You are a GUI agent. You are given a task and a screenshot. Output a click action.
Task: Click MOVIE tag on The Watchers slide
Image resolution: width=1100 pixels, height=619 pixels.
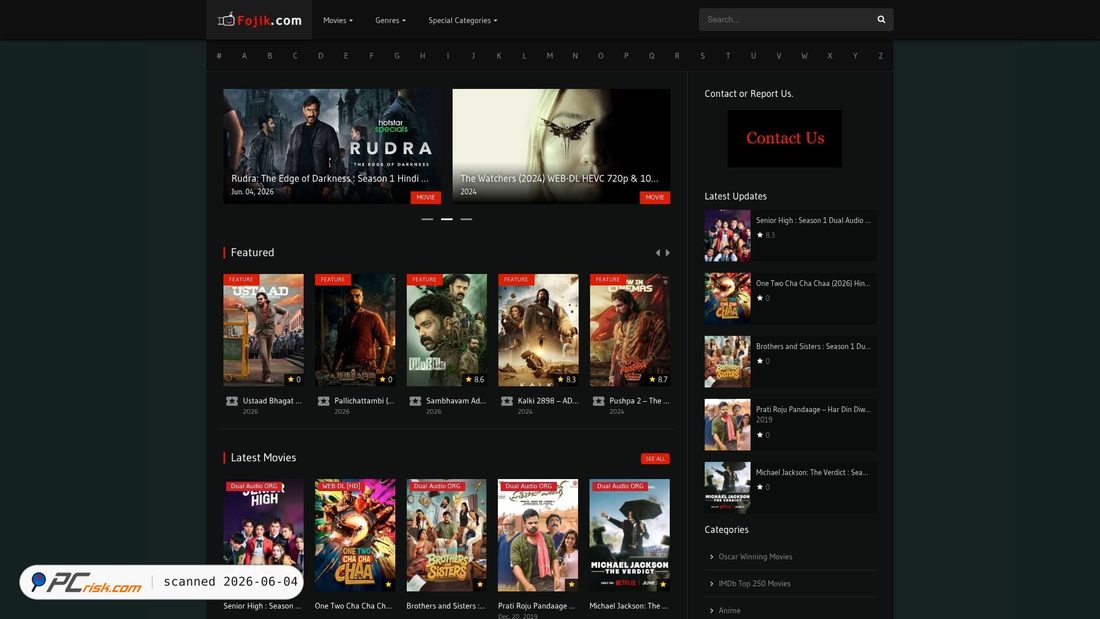[655, 197]
